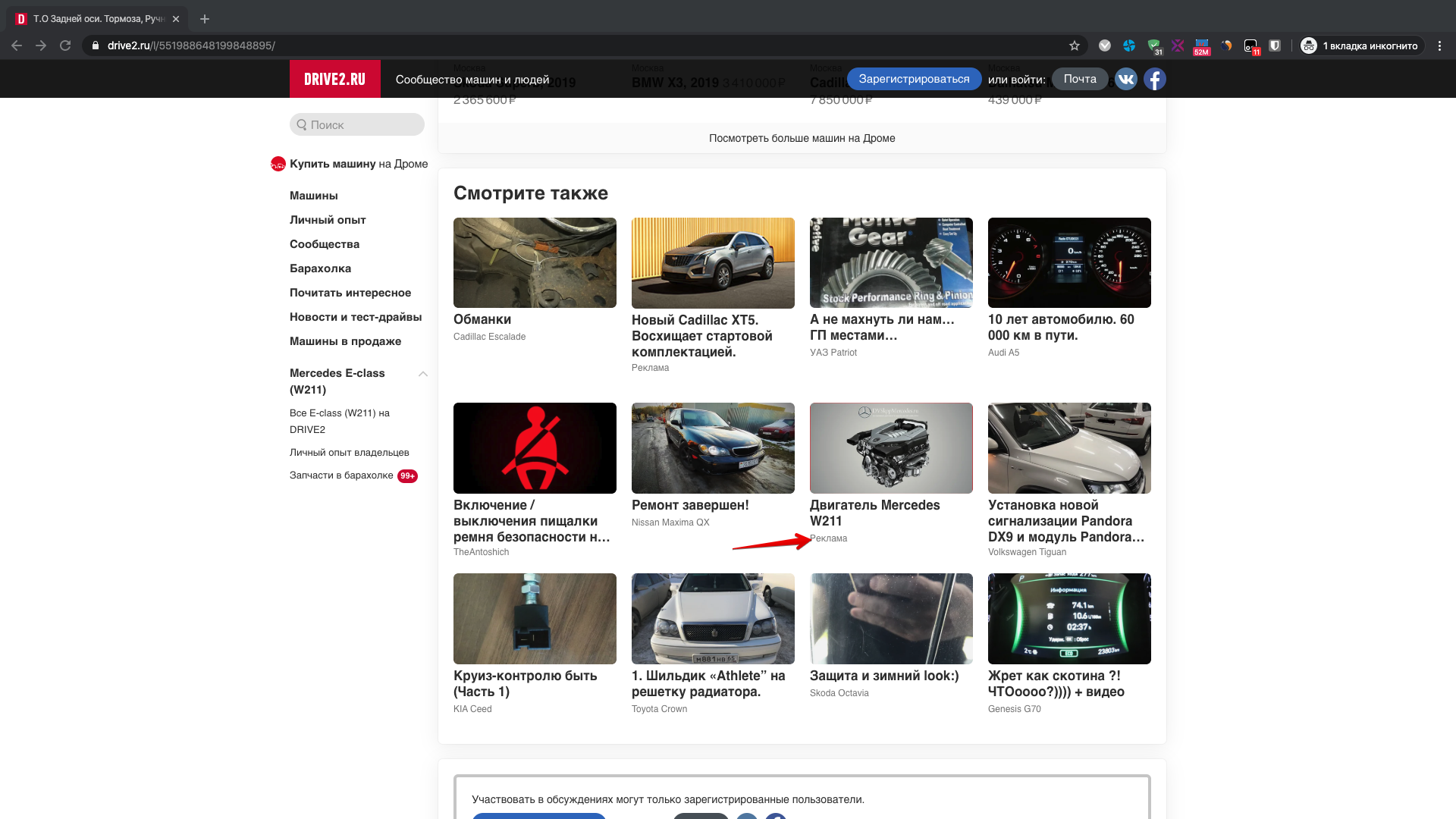
Task: Log in via the Facebook icon
Action: point(1154,78)
